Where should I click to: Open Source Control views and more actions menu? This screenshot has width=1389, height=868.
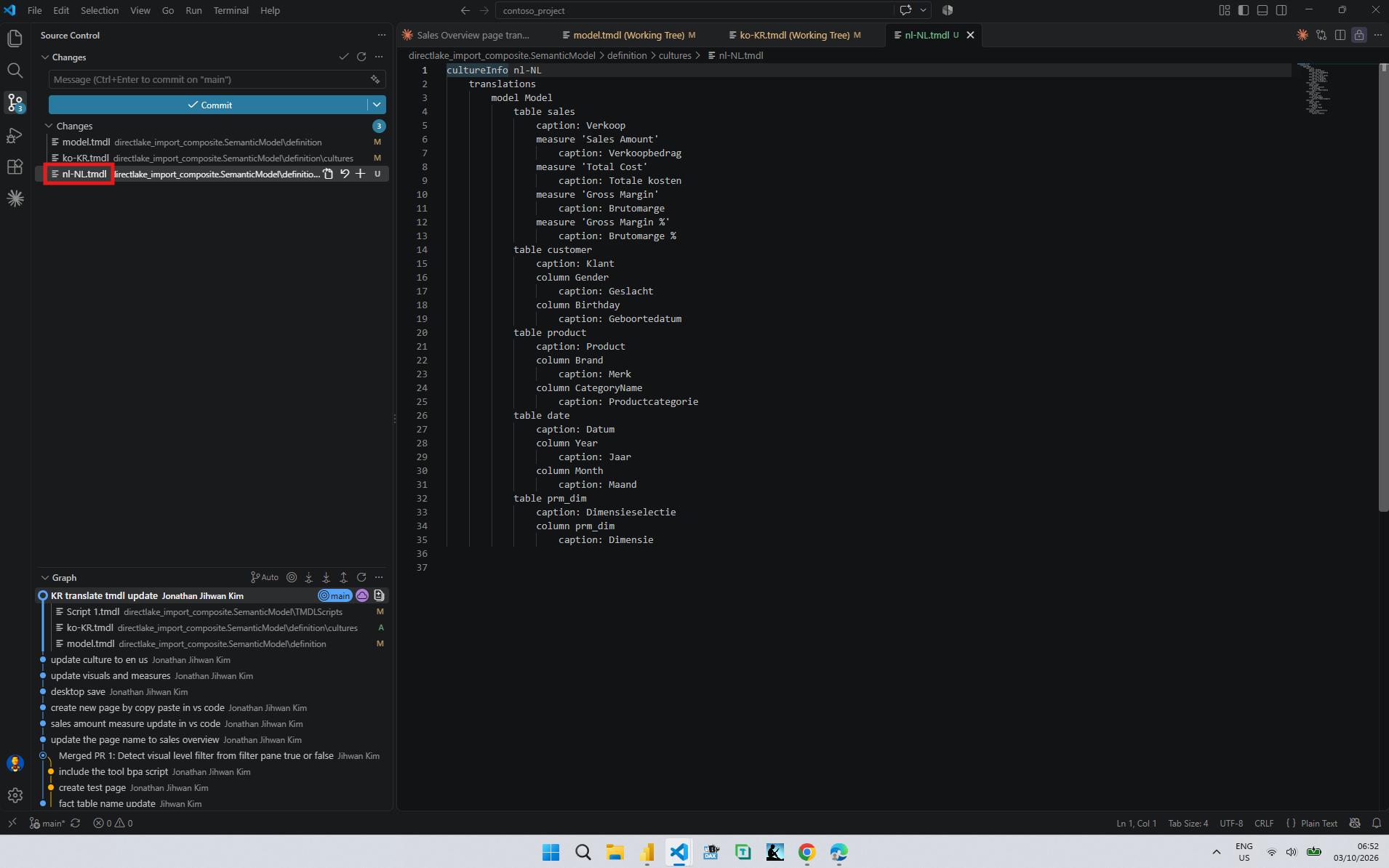point(382,35)
